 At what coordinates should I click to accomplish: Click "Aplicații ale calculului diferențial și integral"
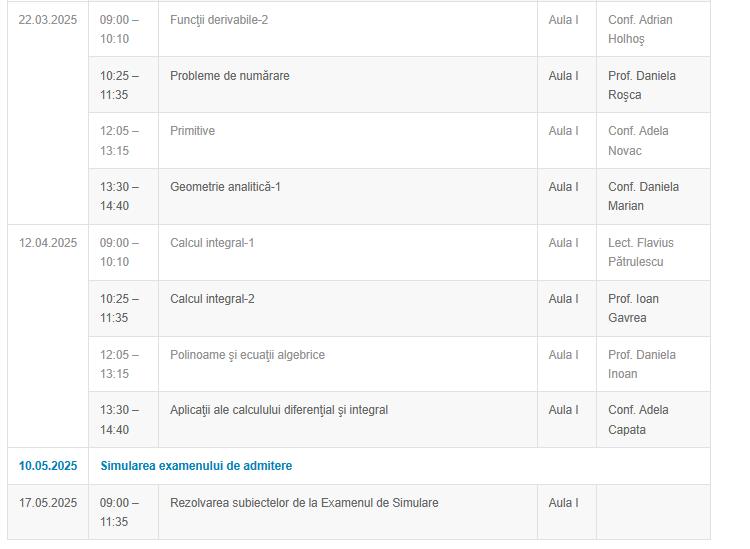pos(279,410)
